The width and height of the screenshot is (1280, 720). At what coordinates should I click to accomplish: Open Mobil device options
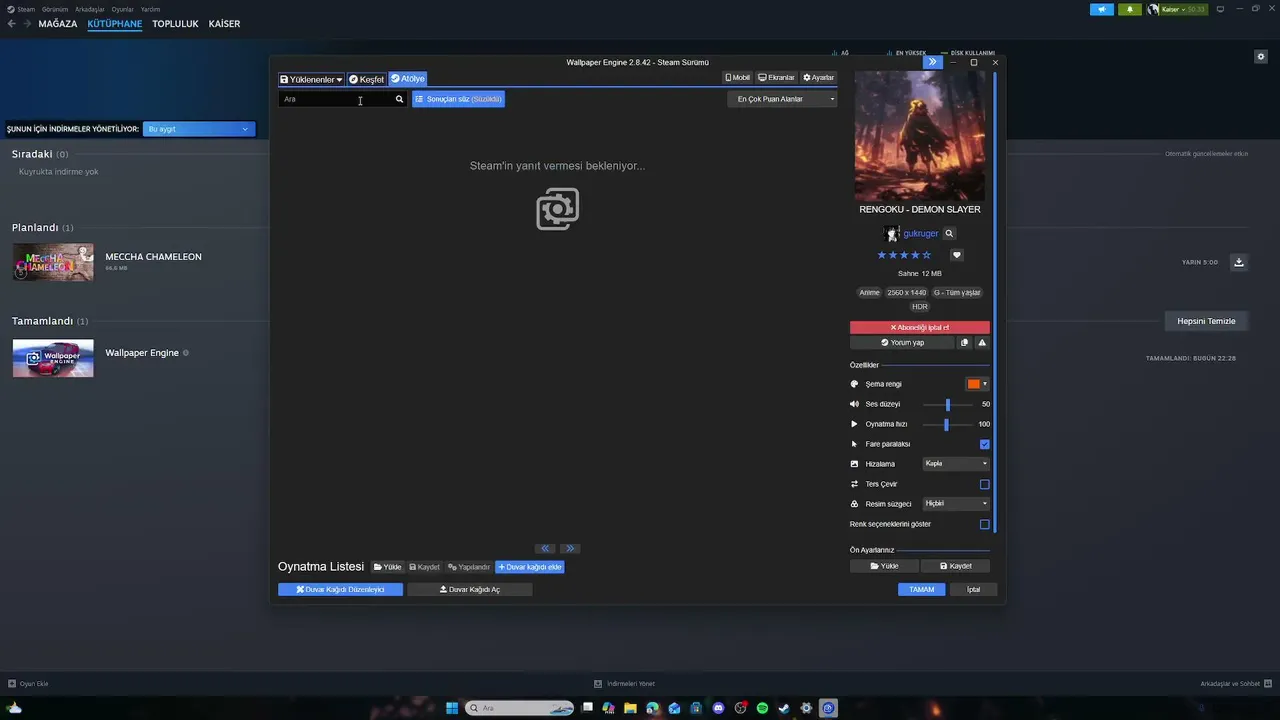[x=737, y=77]
